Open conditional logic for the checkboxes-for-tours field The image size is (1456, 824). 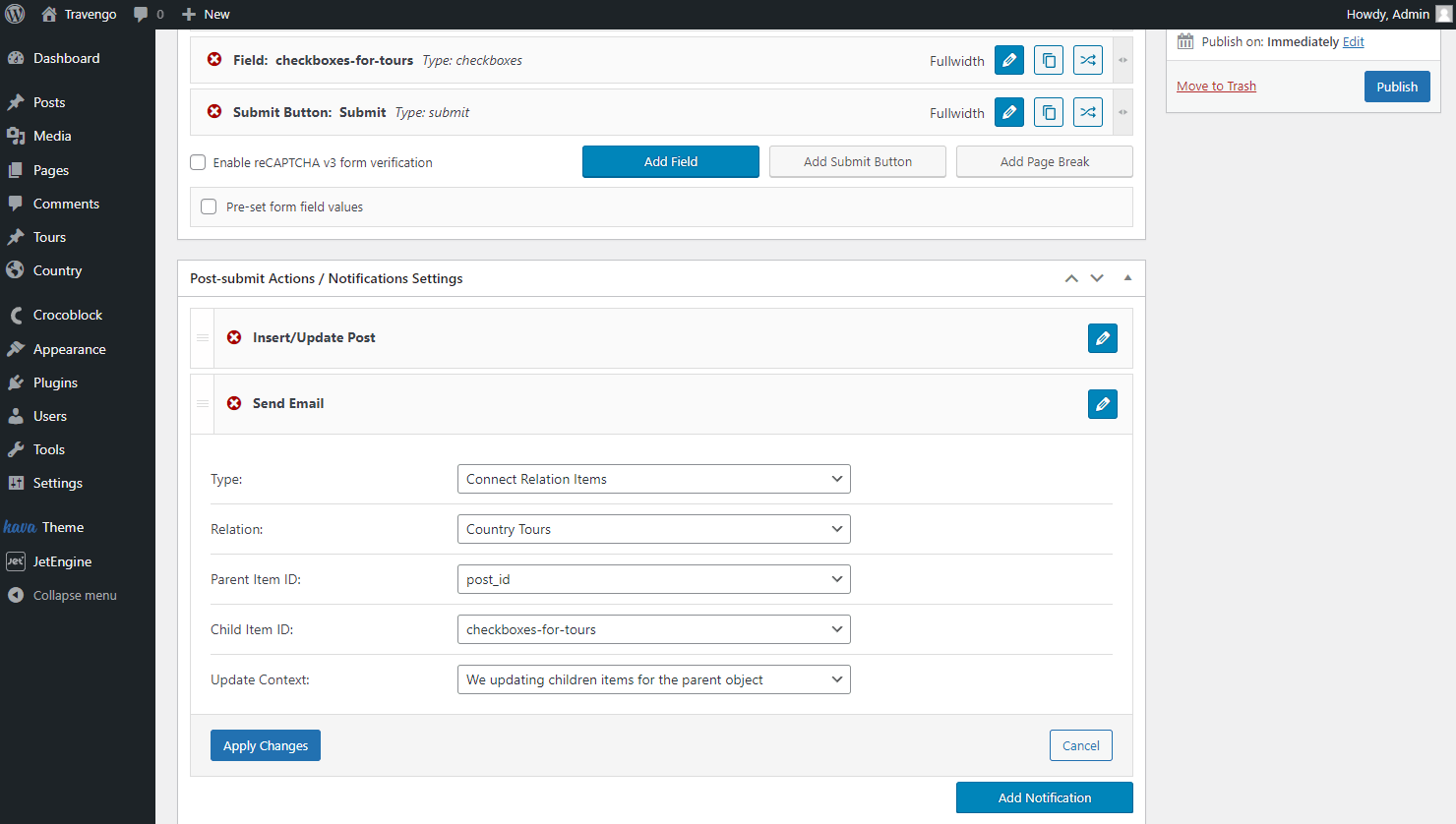click(1088, 60)
